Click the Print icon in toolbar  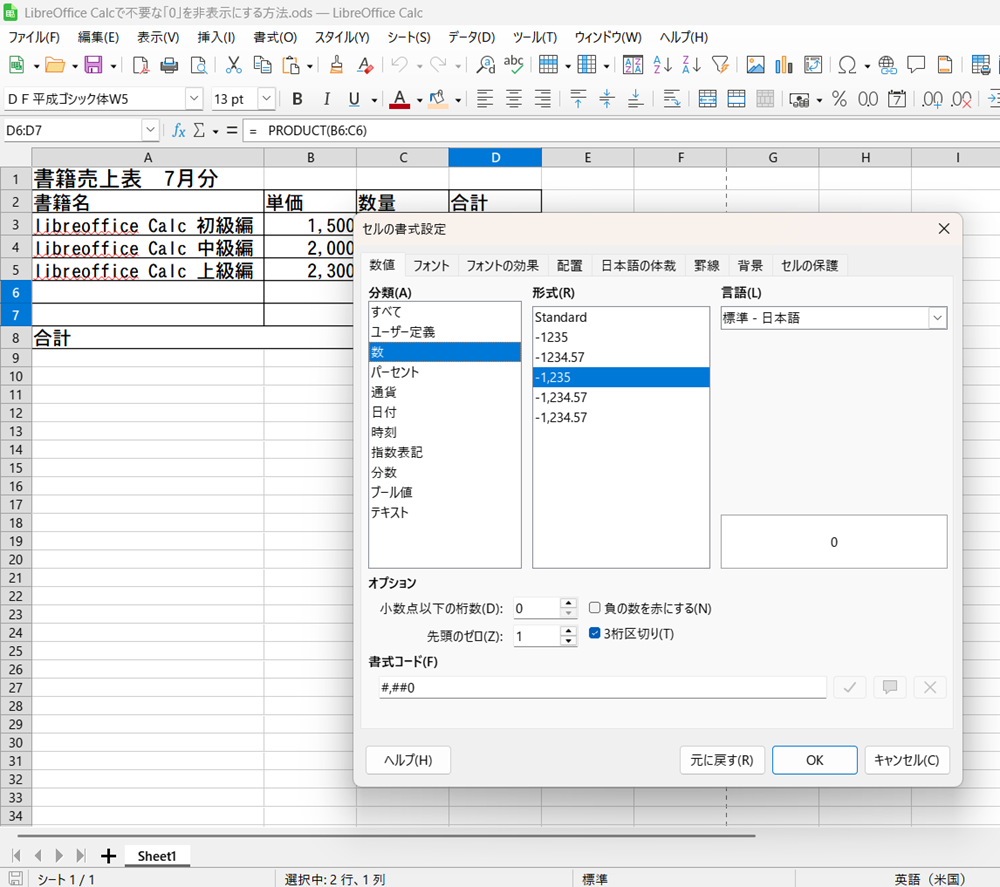tap(169, 65)
